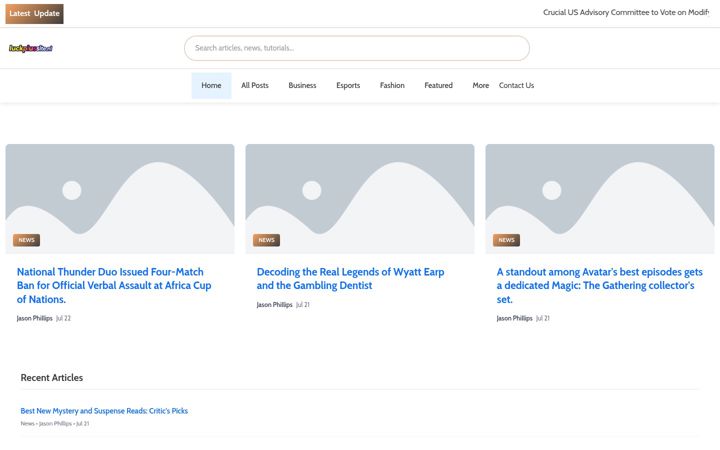Viewport: 720px width, 450px height.
Task: Click the Wyatt Earp article image
Action: point(360,199)
